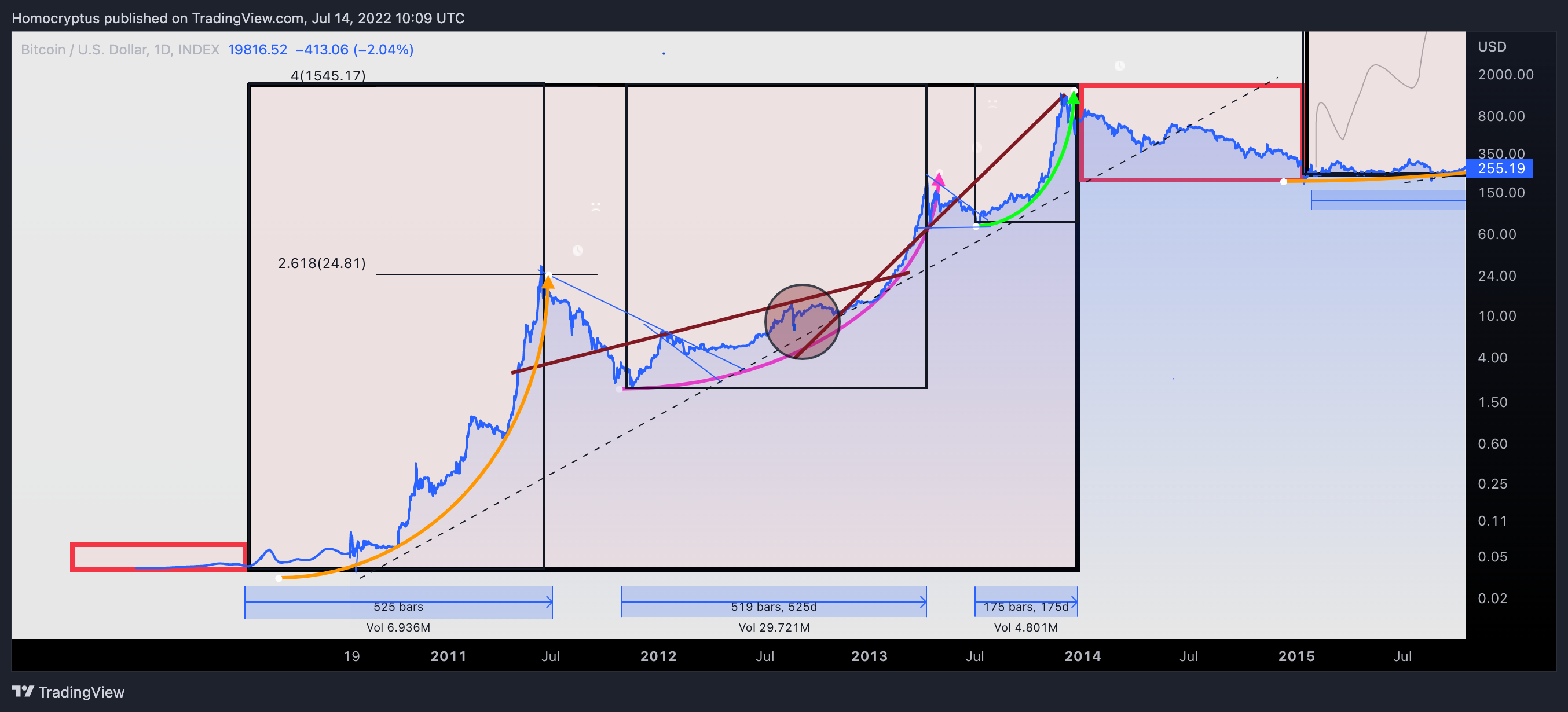This screenshot has width=1568, height=712.
Task: Open the TradingView wordmark link
Action: [82, 692]
